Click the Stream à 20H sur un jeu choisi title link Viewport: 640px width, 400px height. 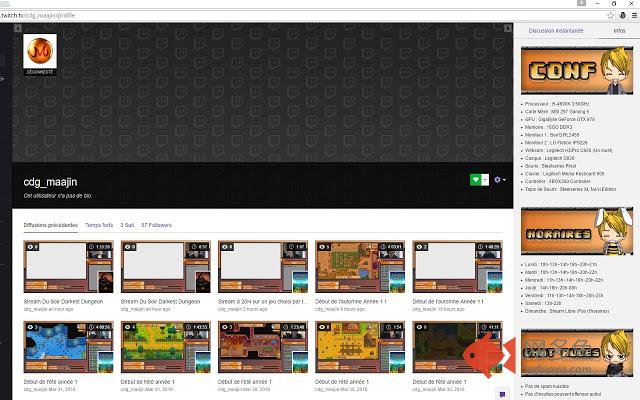click(x=263, y=302)
